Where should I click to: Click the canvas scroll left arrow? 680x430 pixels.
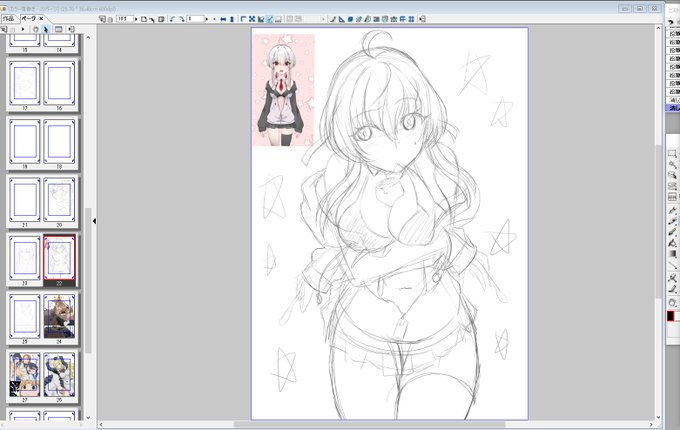point(101,425)
